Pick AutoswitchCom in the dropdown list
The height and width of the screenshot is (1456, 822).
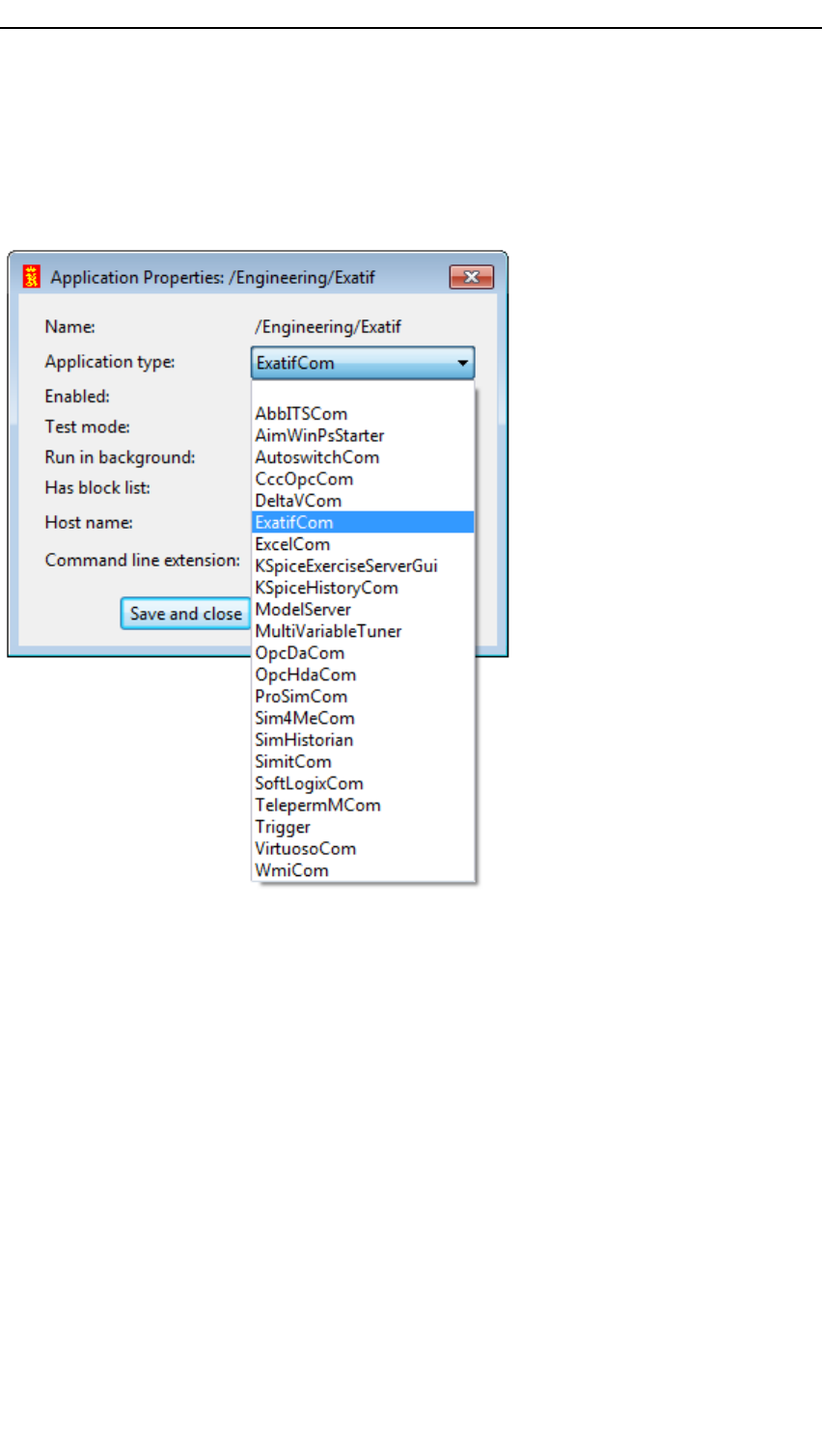click(x=363, y=457)
